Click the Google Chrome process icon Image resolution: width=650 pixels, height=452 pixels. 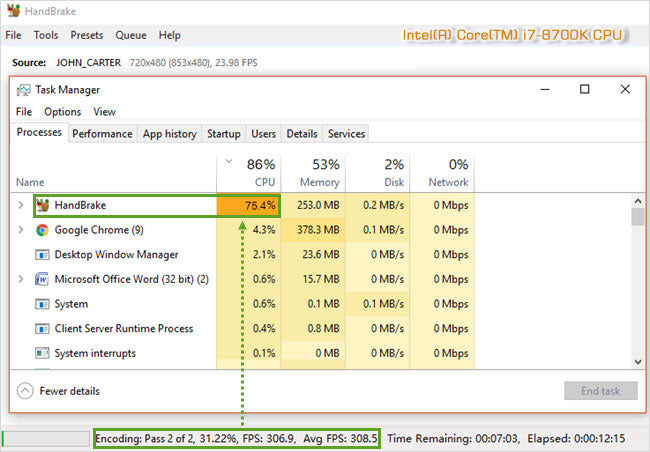(x=43, y=230)
